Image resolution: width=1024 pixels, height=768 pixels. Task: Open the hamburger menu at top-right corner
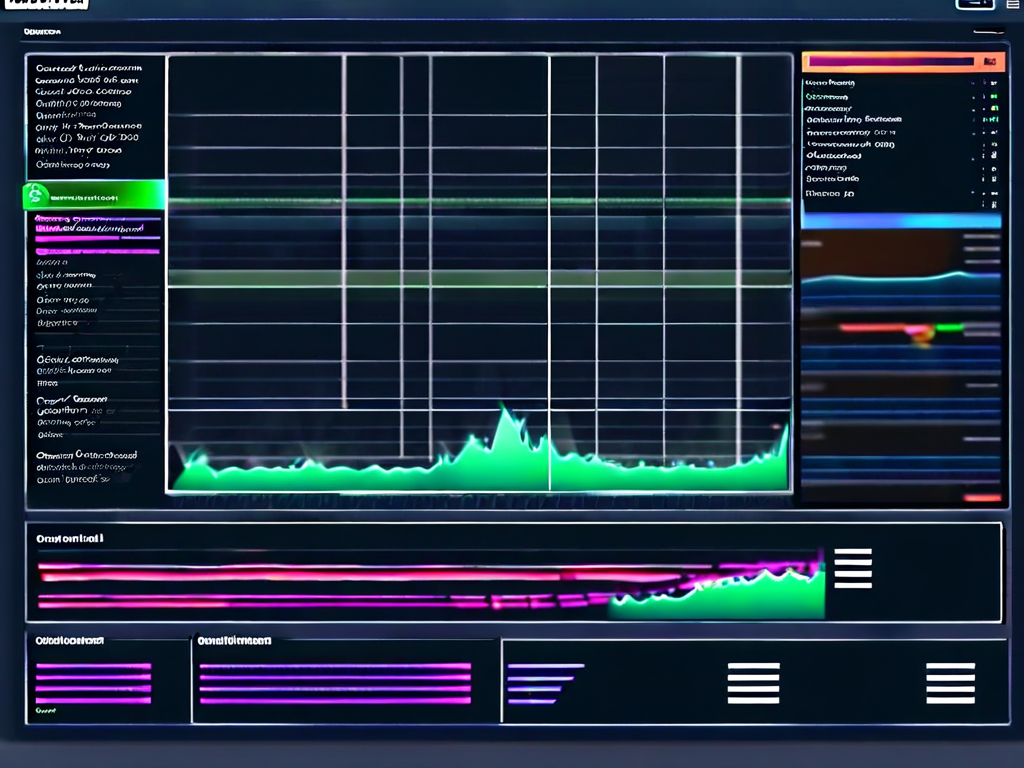pyautogui.click(x=1010, y=5)
